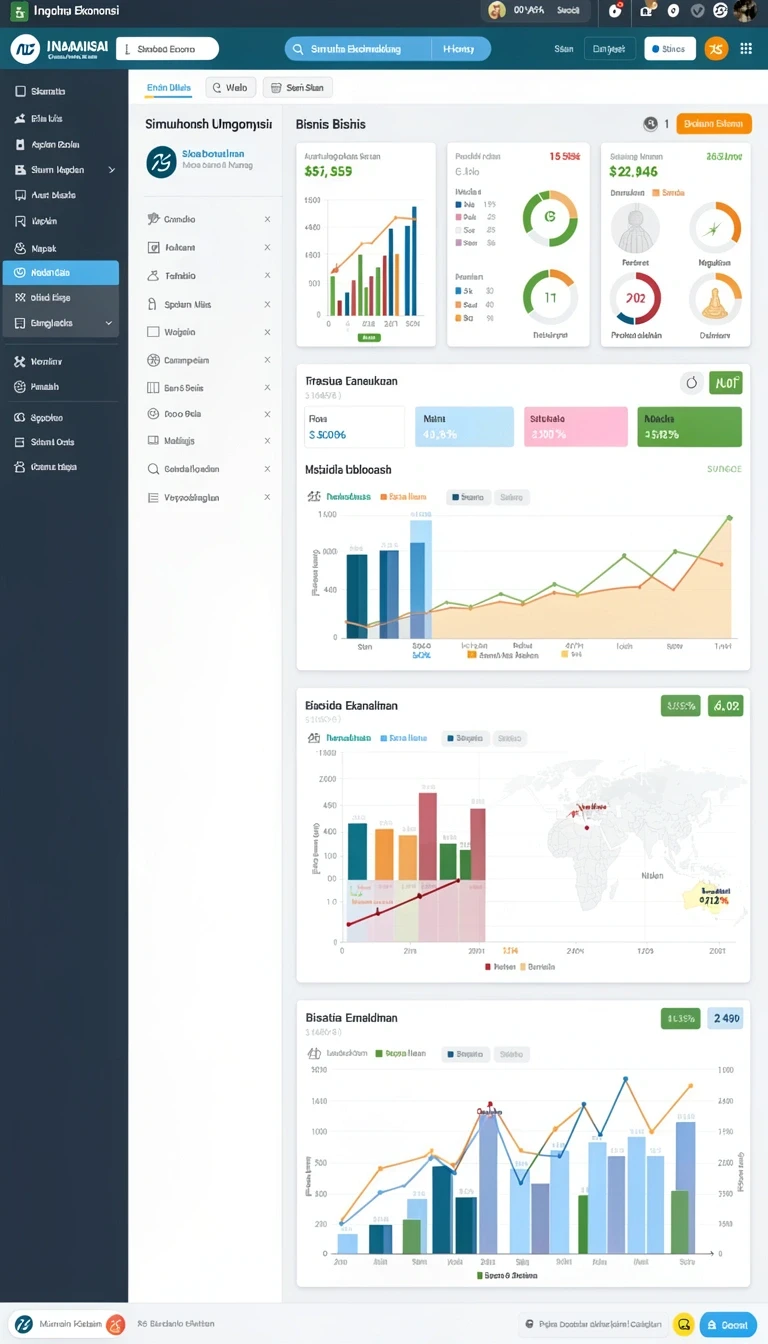Viewport: 768px width, 1344px height.
Task: Click the Napak sidebar icon
Action: click(x=20, y=248)
